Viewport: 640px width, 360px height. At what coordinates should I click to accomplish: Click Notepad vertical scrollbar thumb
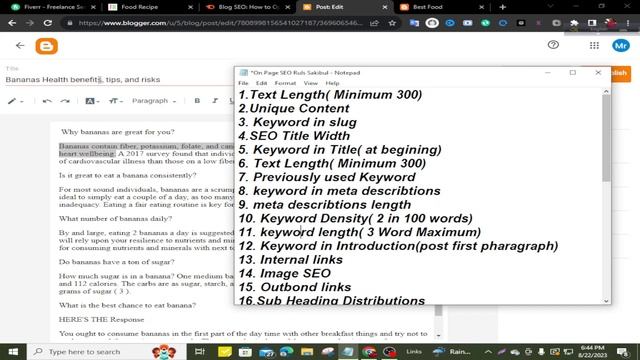click(606, 138)
